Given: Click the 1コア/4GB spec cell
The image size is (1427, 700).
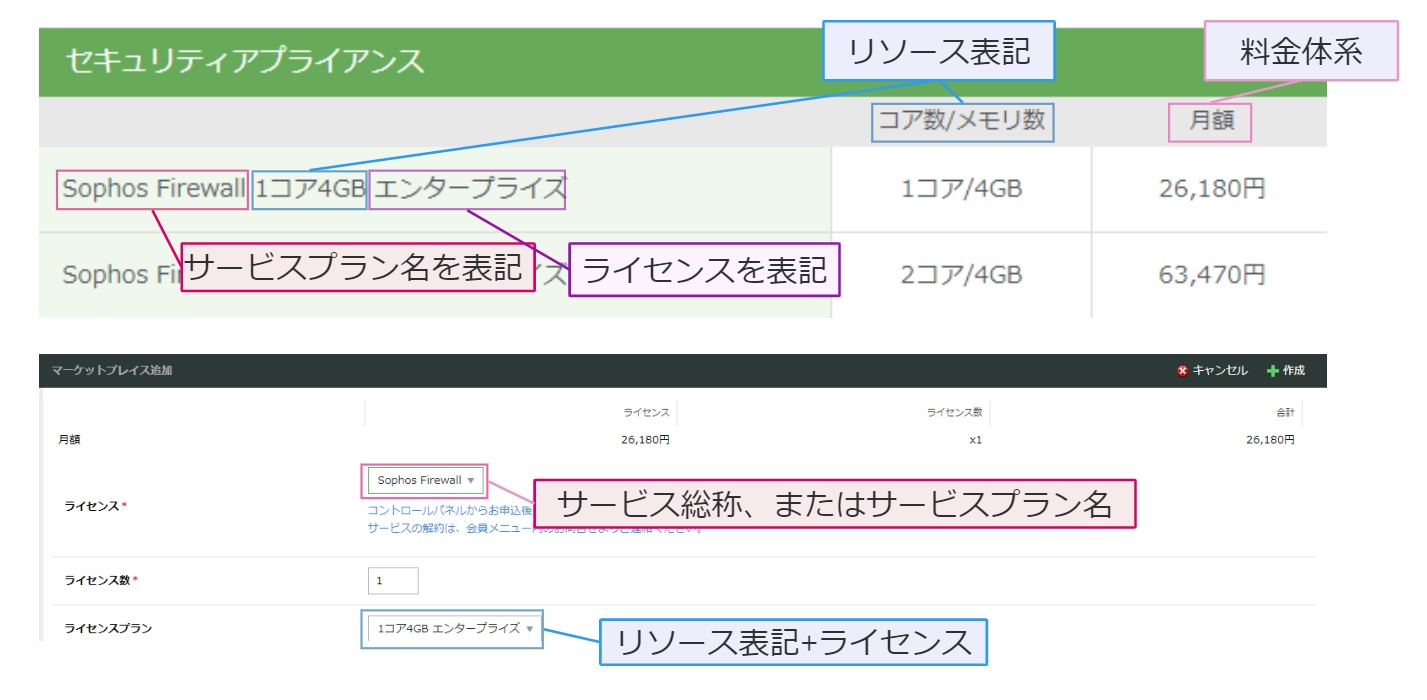Looking at the screenshot, I should click(961, 189).
